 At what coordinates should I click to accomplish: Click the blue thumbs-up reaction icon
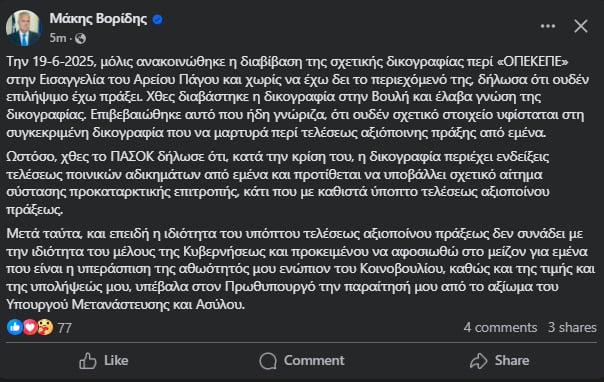point(15,327)
